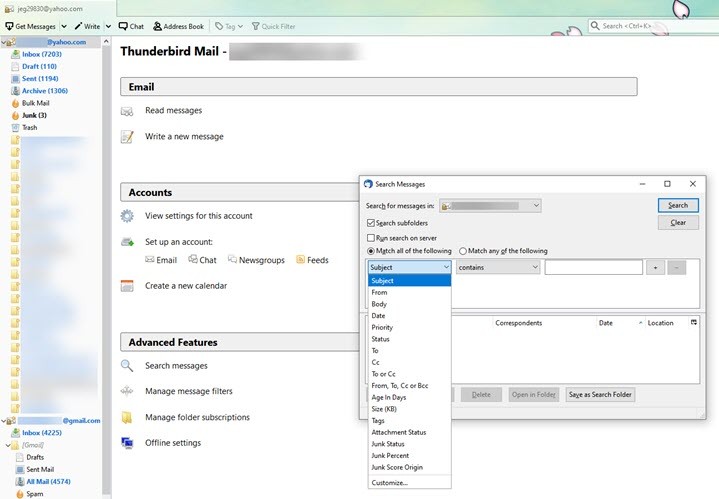Choose Customize... in the field list

pyautogui.click(x=409, y=482)
